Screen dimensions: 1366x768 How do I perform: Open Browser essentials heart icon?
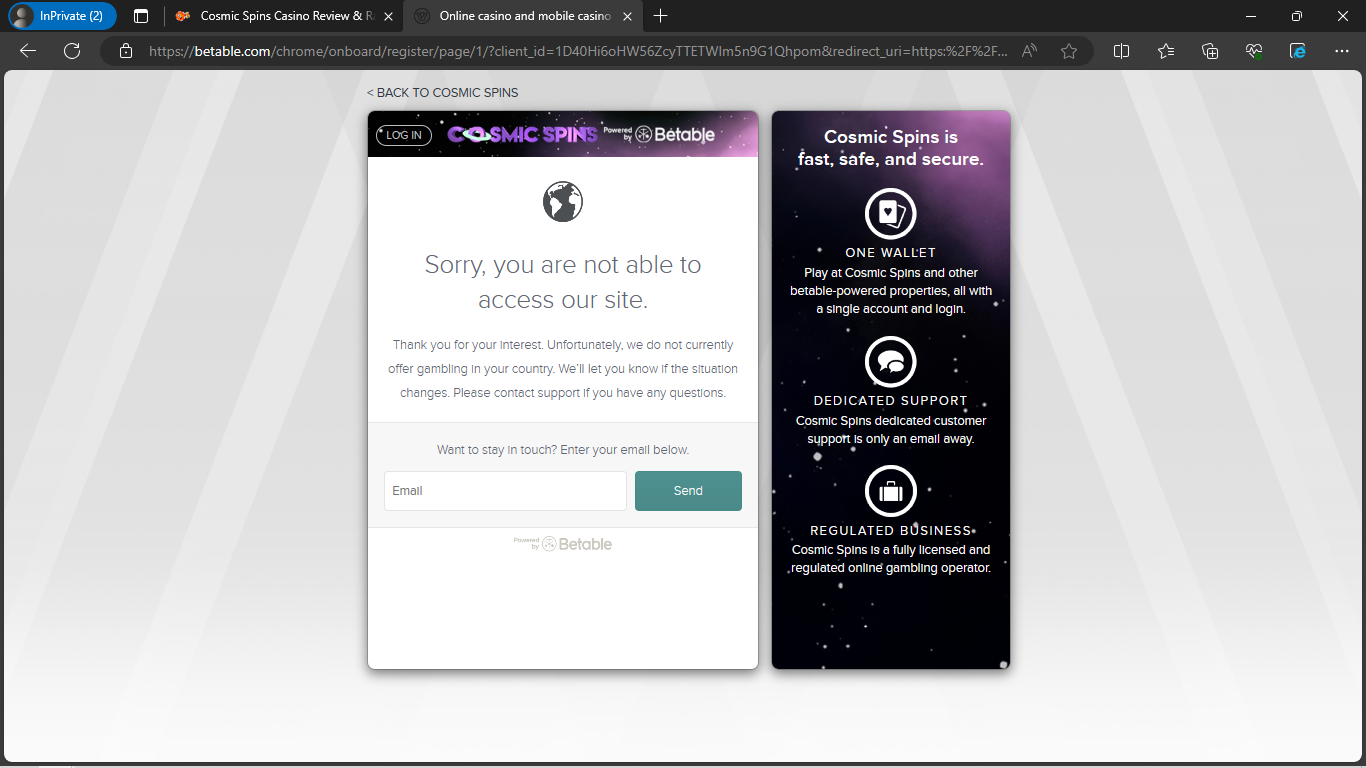coord(1254,51)
